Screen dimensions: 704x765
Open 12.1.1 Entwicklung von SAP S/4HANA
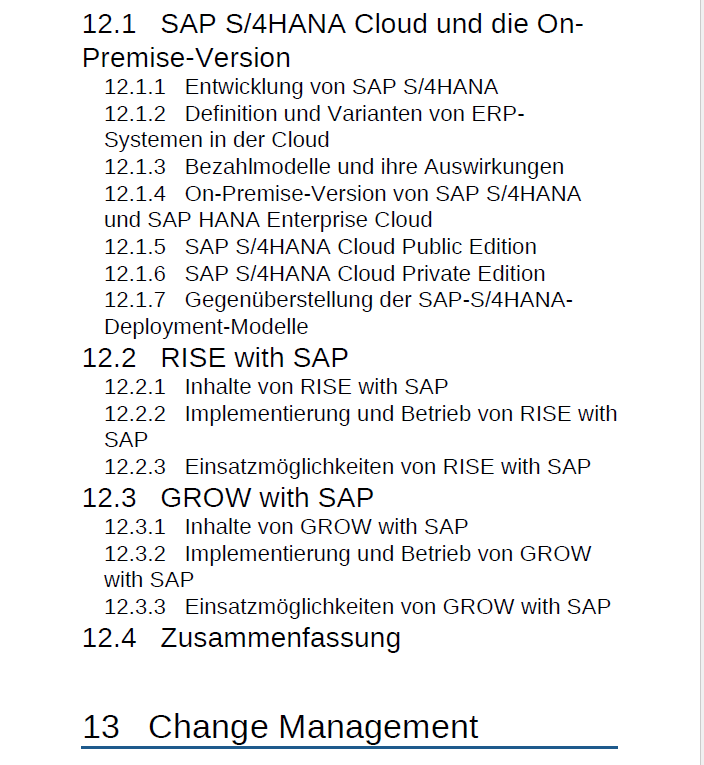coord(301,87)
